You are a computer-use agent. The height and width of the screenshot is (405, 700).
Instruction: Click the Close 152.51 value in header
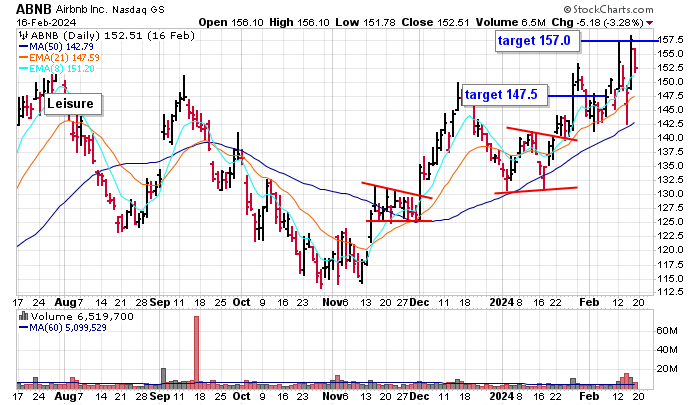pos(435,22)
